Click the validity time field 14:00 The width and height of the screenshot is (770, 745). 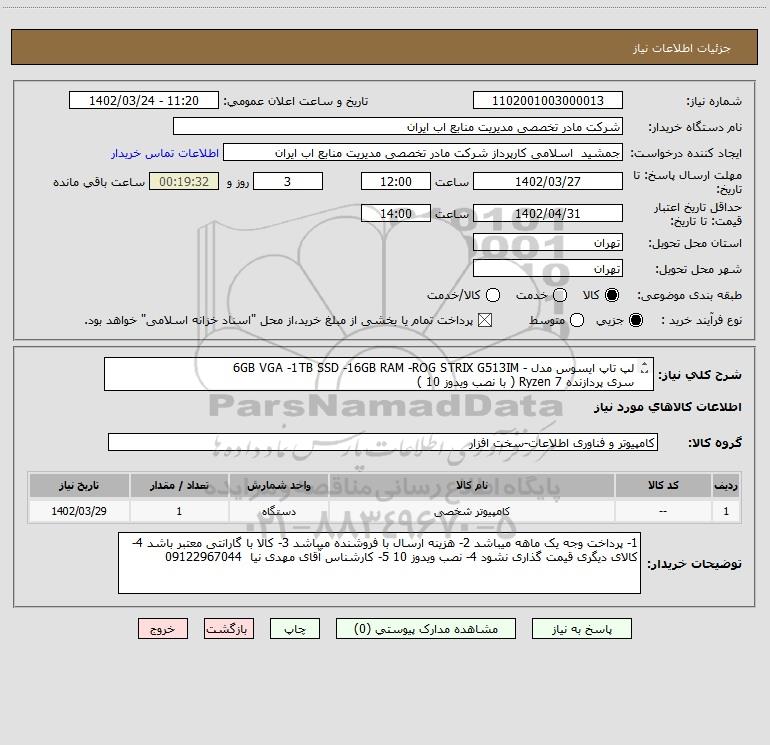pyautogui.click(x=396, y=213)
